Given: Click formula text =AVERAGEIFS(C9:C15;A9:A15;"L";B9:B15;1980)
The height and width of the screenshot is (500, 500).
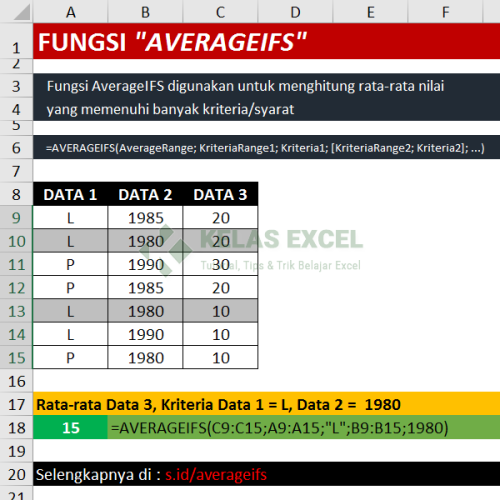Looking at the screenshot, I should (x=280, y=428).
